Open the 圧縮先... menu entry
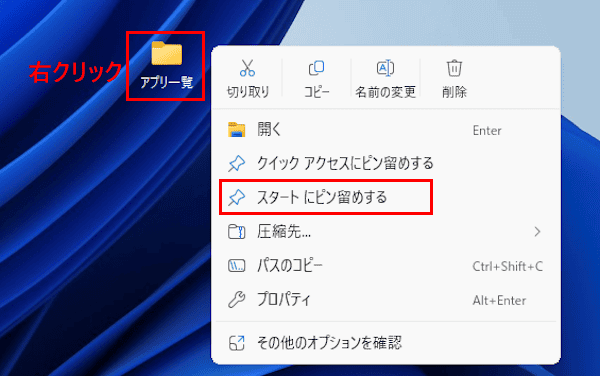This screenshot has width=600, height=376. [386, 231]
